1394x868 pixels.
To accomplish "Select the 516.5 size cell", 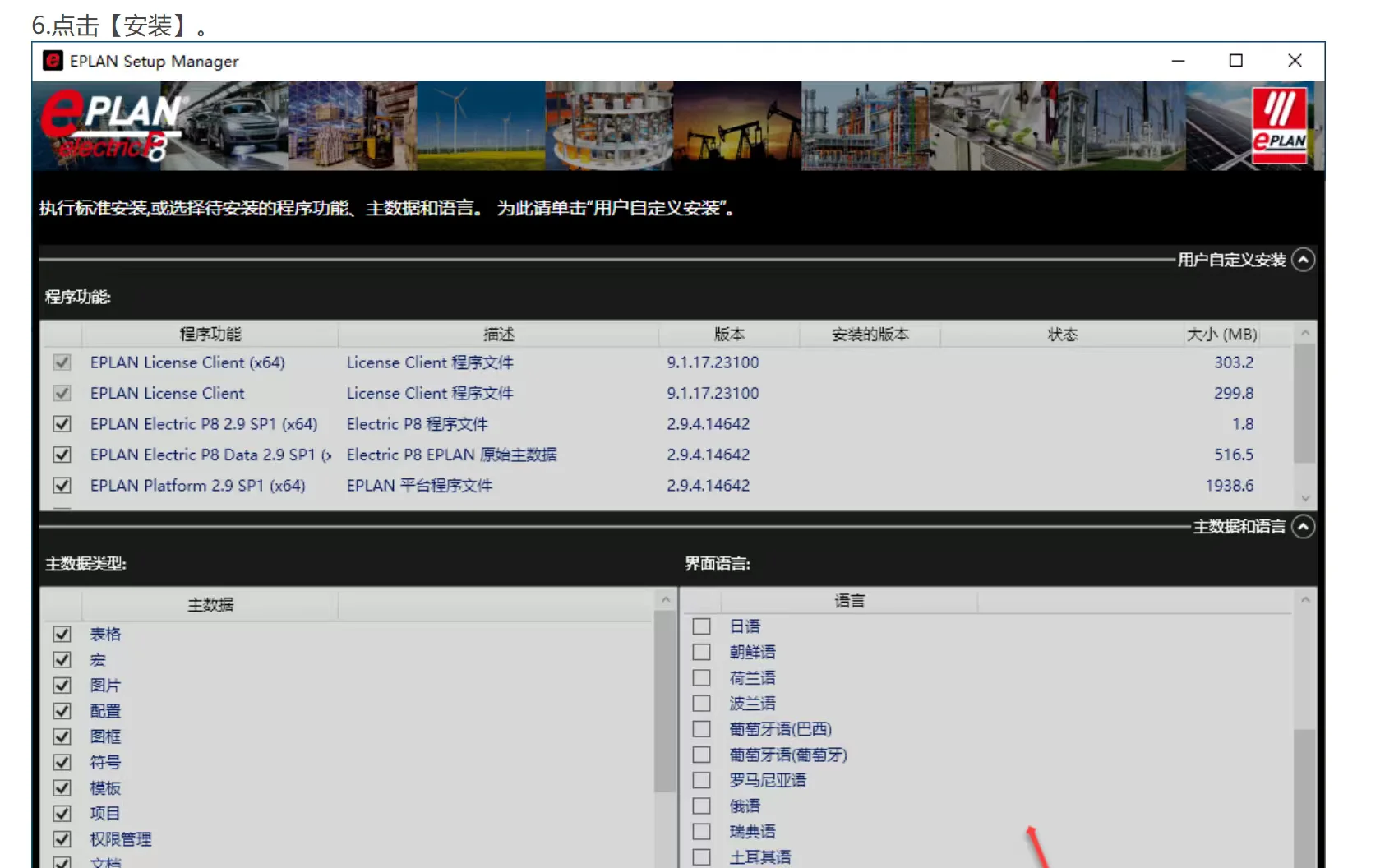I will pos(1234,455).
